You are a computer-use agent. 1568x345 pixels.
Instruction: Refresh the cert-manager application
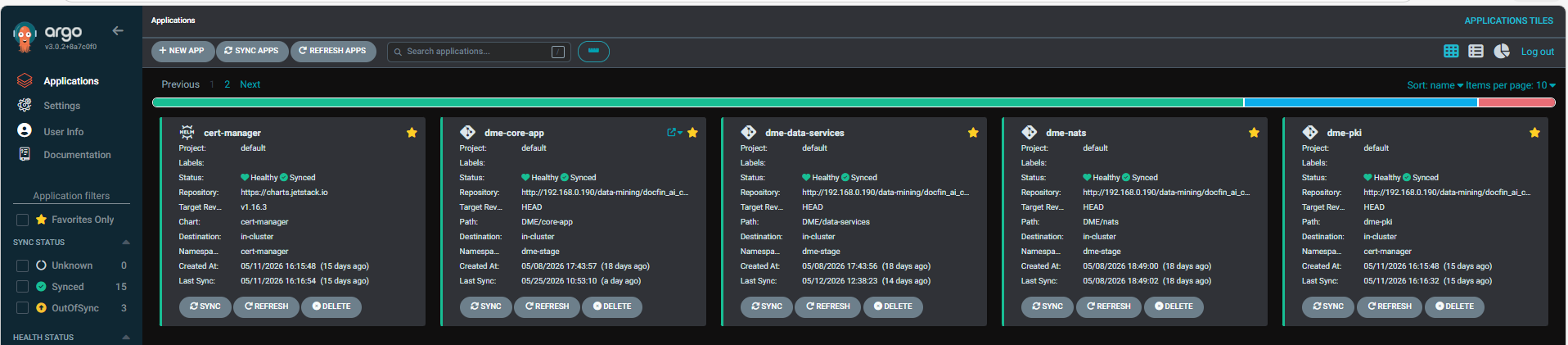pyautogui.click(x=266, y=306)
